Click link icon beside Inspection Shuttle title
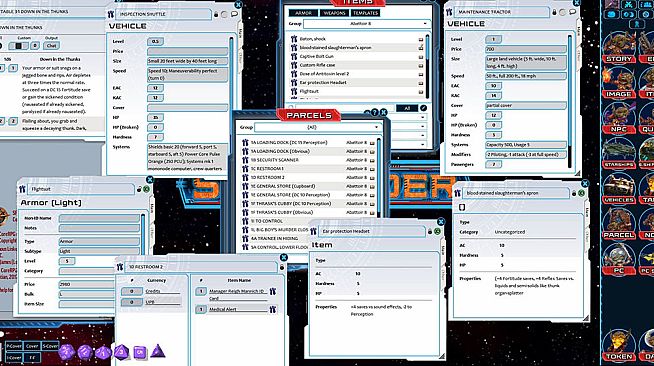This screenshot has height=366, width=654. click(x=111, y=15)
